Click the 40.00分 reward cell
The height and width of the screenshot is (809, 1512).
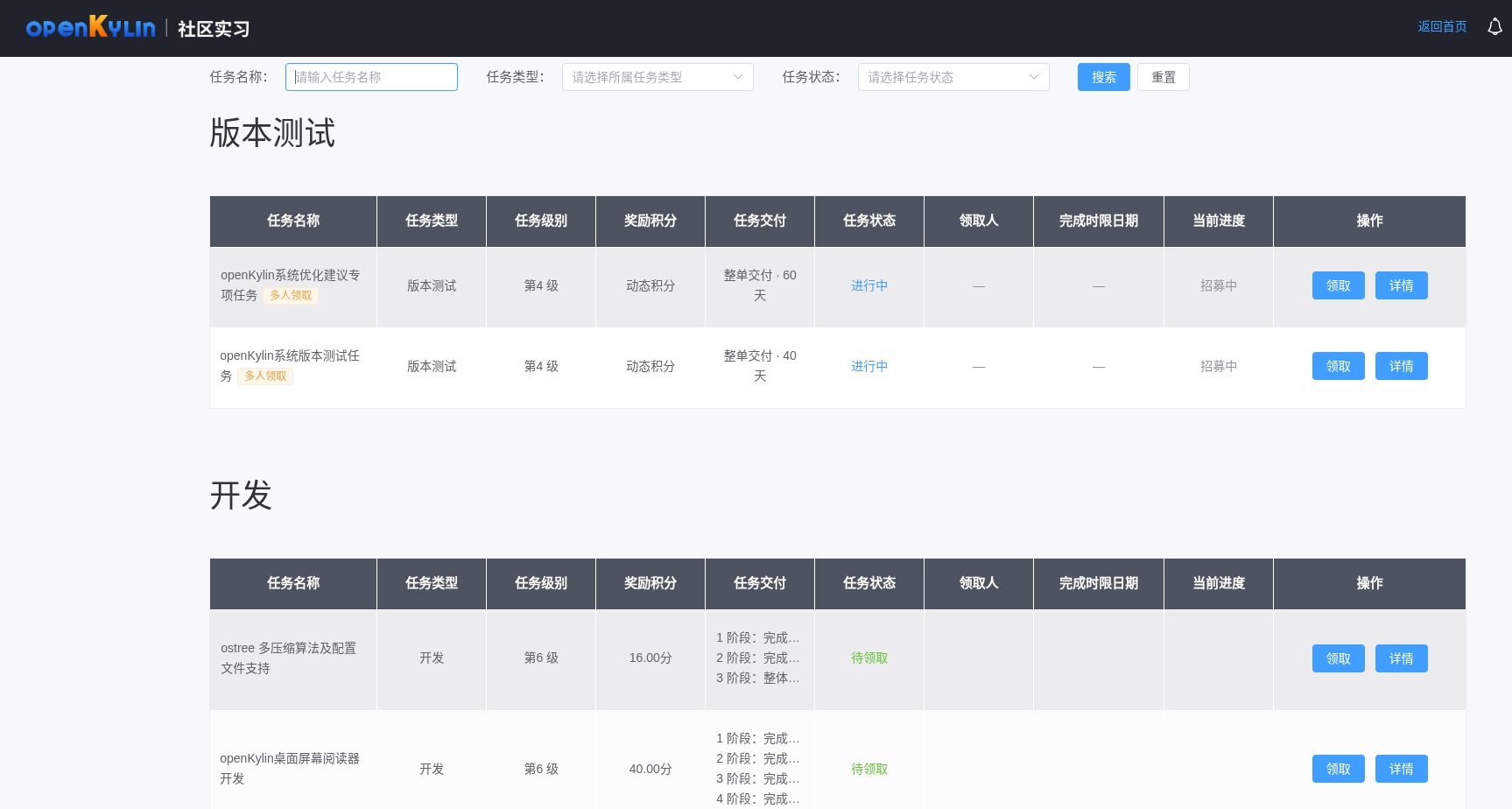click(651, 769)
